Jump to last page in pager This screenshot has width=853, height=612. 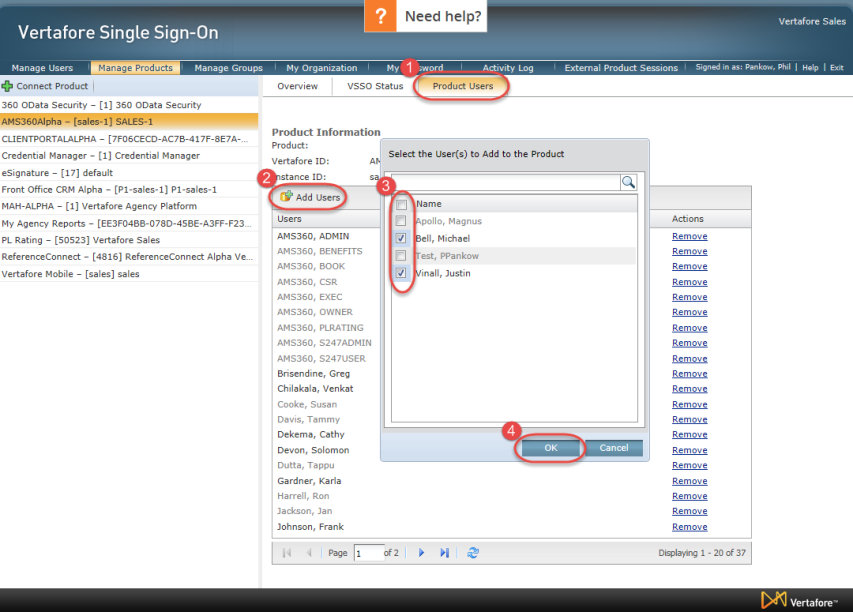click(444, 553)
